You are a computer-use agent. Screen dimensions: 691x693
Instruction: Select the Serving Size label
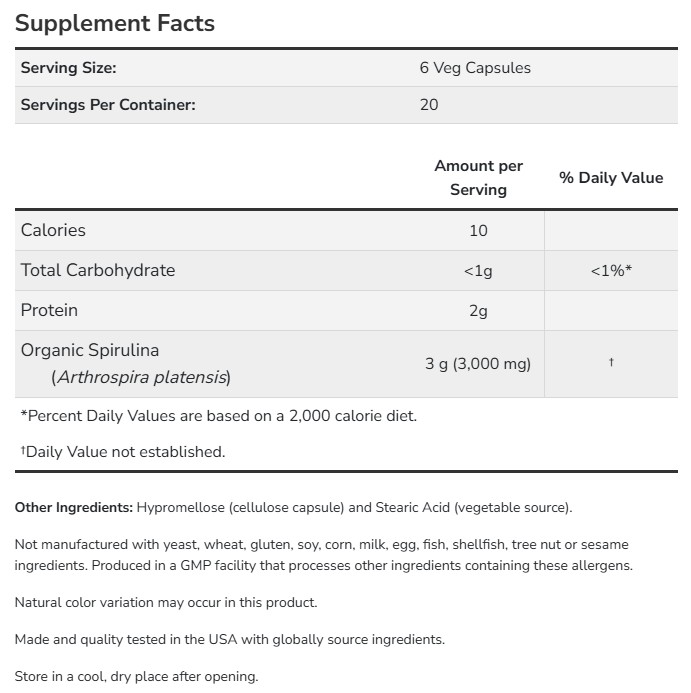pos(69,68)
